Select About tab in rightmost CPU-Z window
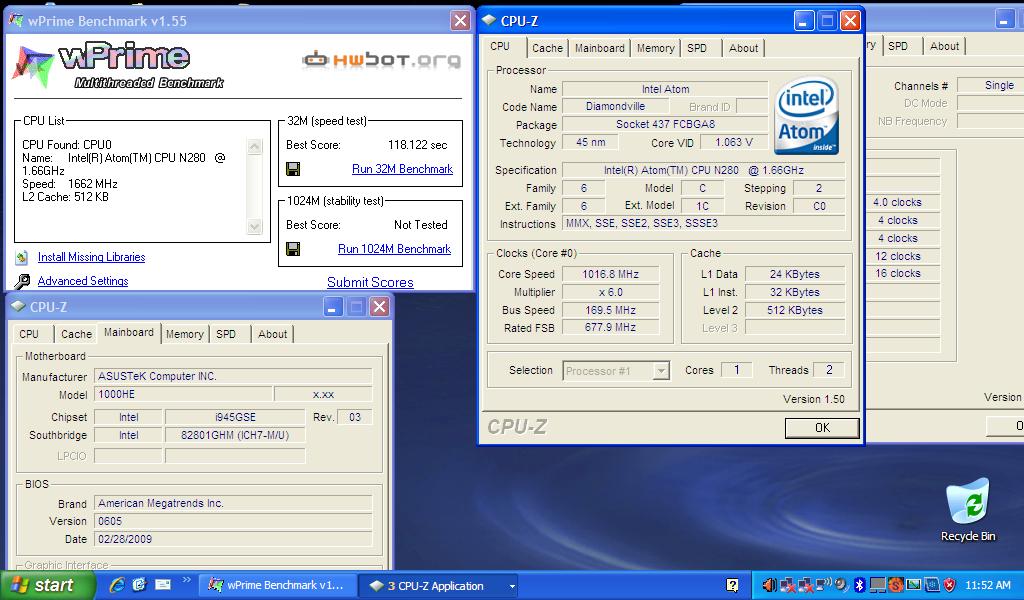 (x=944, y=46)
